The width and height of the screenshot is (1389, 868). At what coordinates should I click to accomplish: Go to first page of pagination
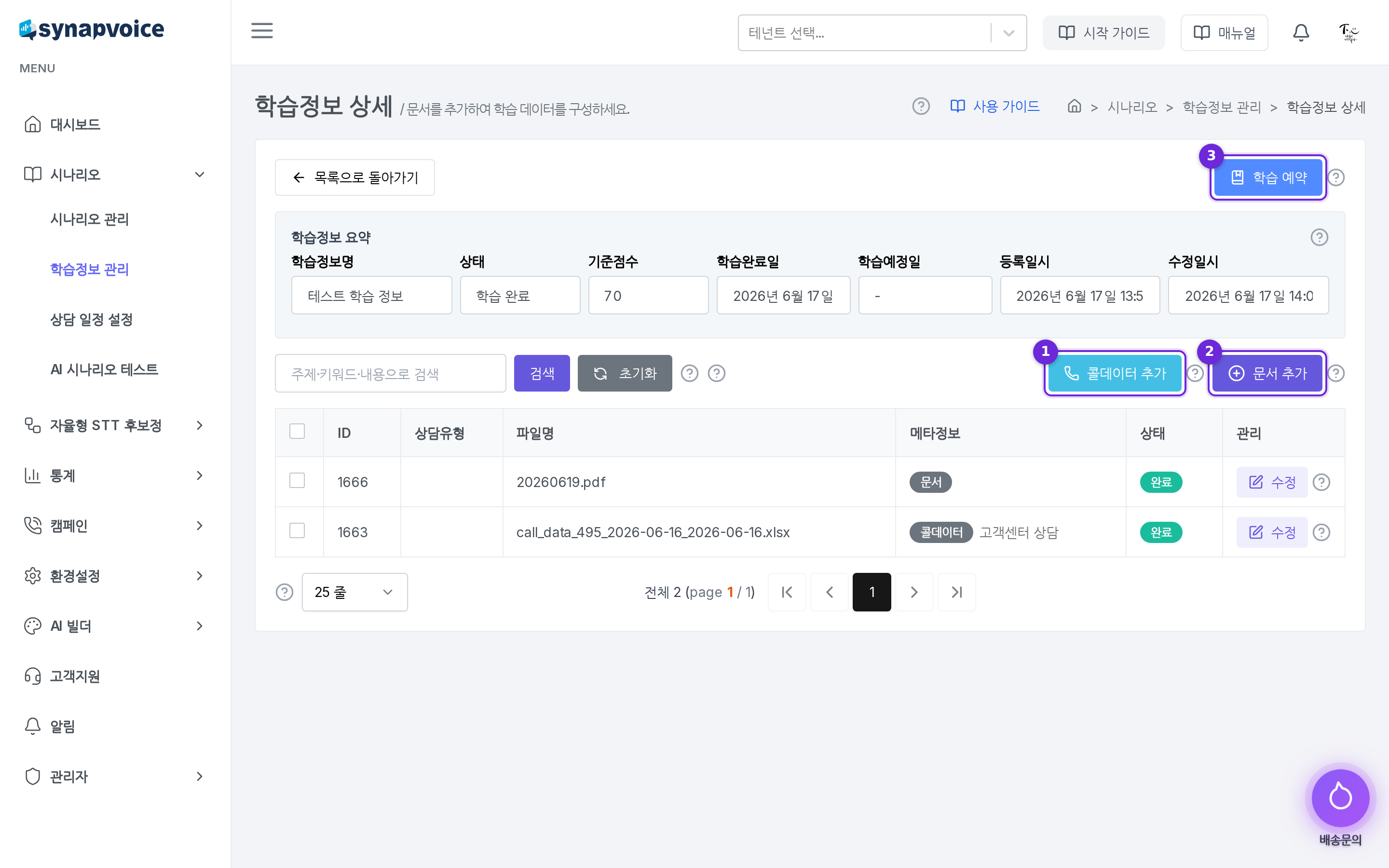pyautogui.click(x=787, y=592)
